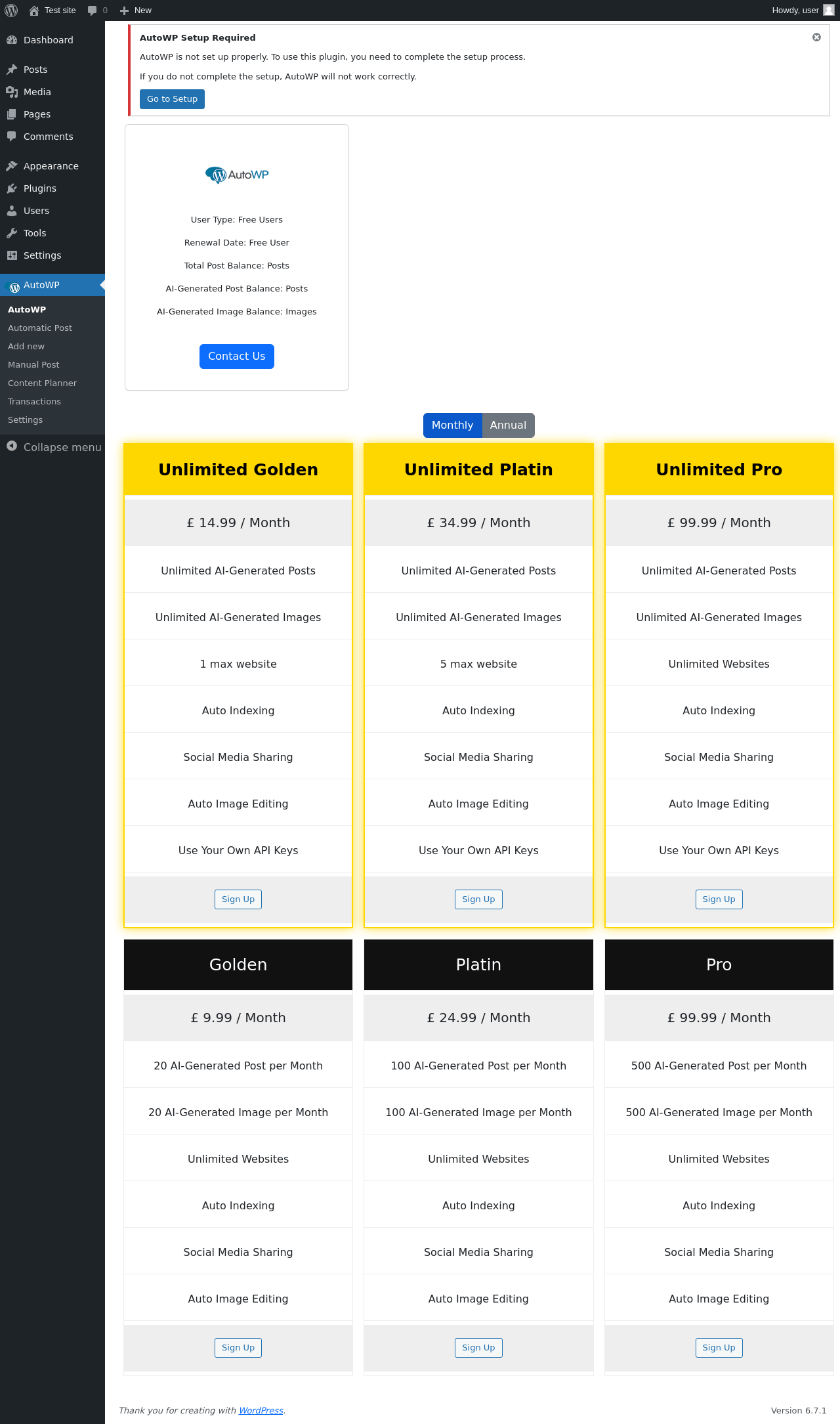The image size is (840, 1424).
Task: Sign up for the black-header Pro plan
Action: 719,1348
